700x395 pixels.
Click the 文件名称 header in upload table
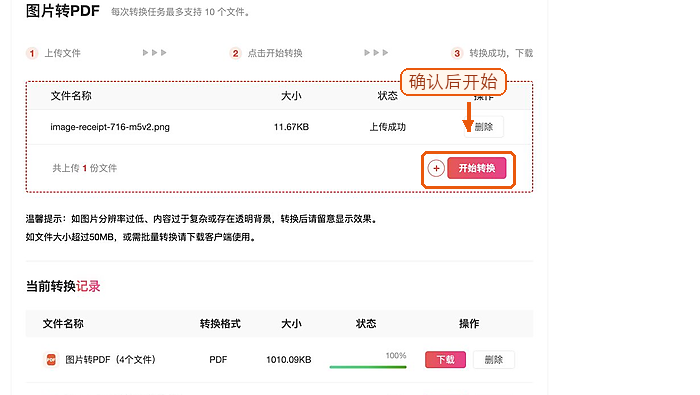71,96
